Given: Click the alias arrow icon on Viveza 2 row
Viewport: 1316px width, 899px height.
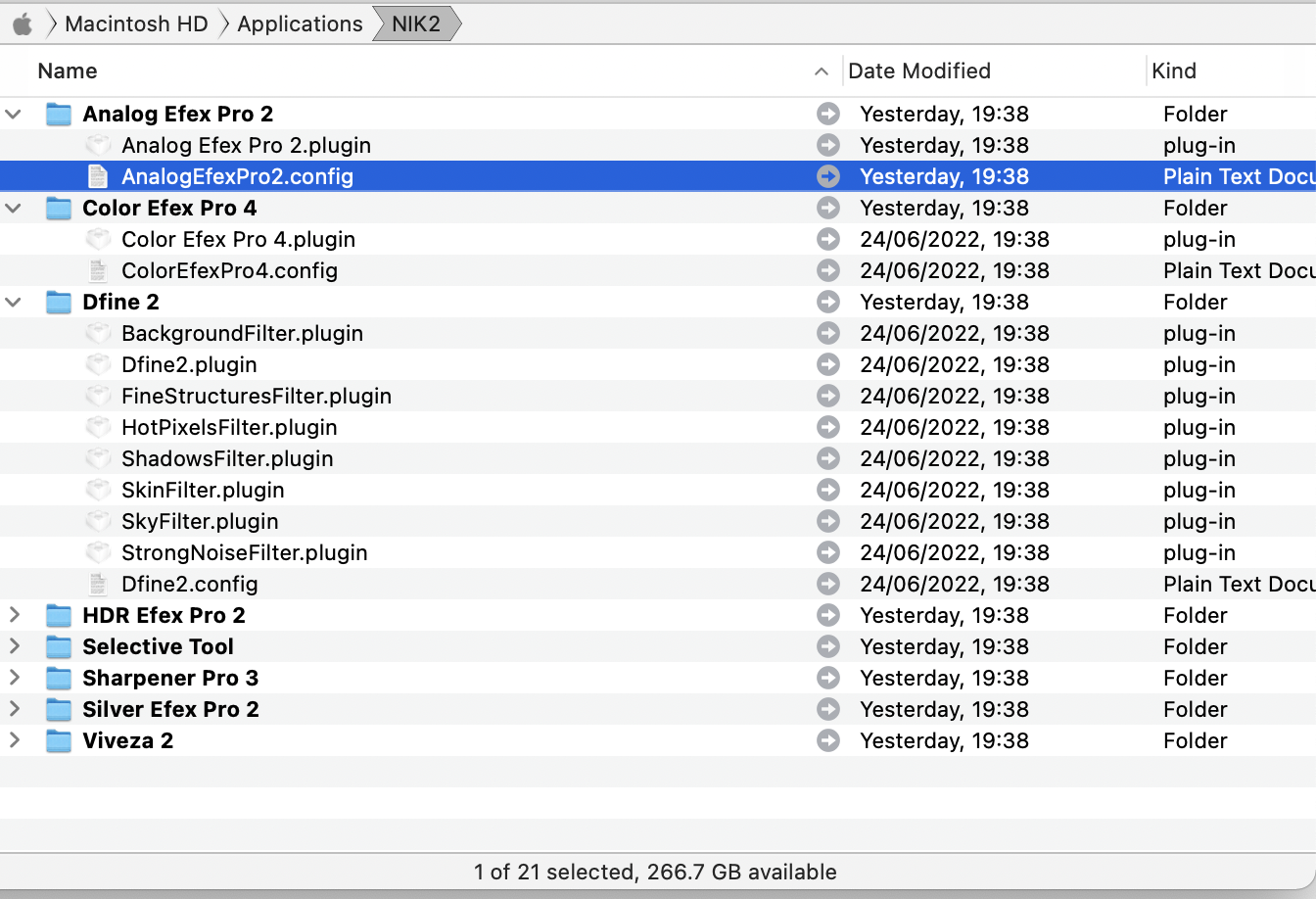Looking at the screenshot, I should point(828,740).
